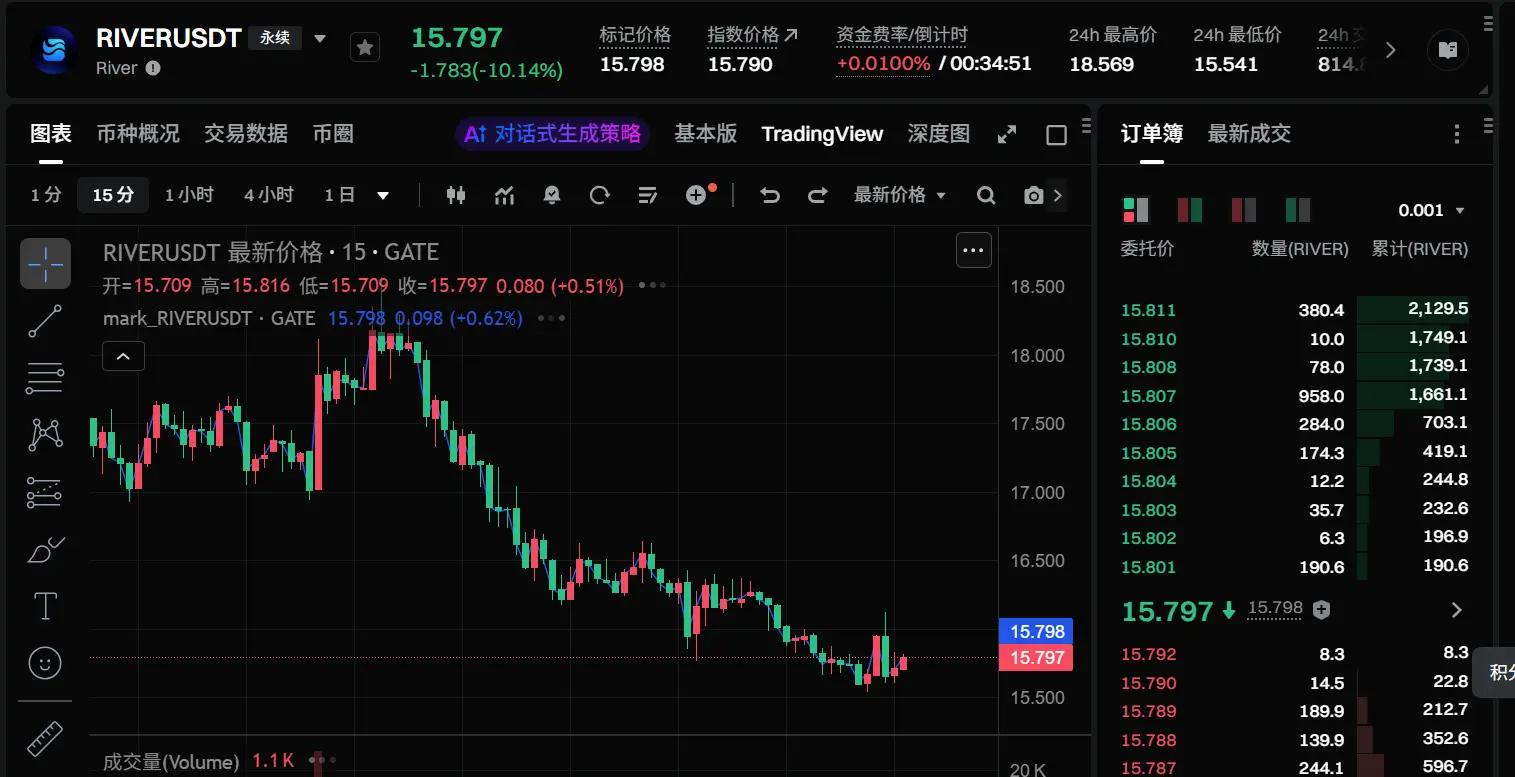Open the 最新价格 price type dropdown
Image resolution: width=1515 pixels, height=777 pixels.
[x=899, y=195]
